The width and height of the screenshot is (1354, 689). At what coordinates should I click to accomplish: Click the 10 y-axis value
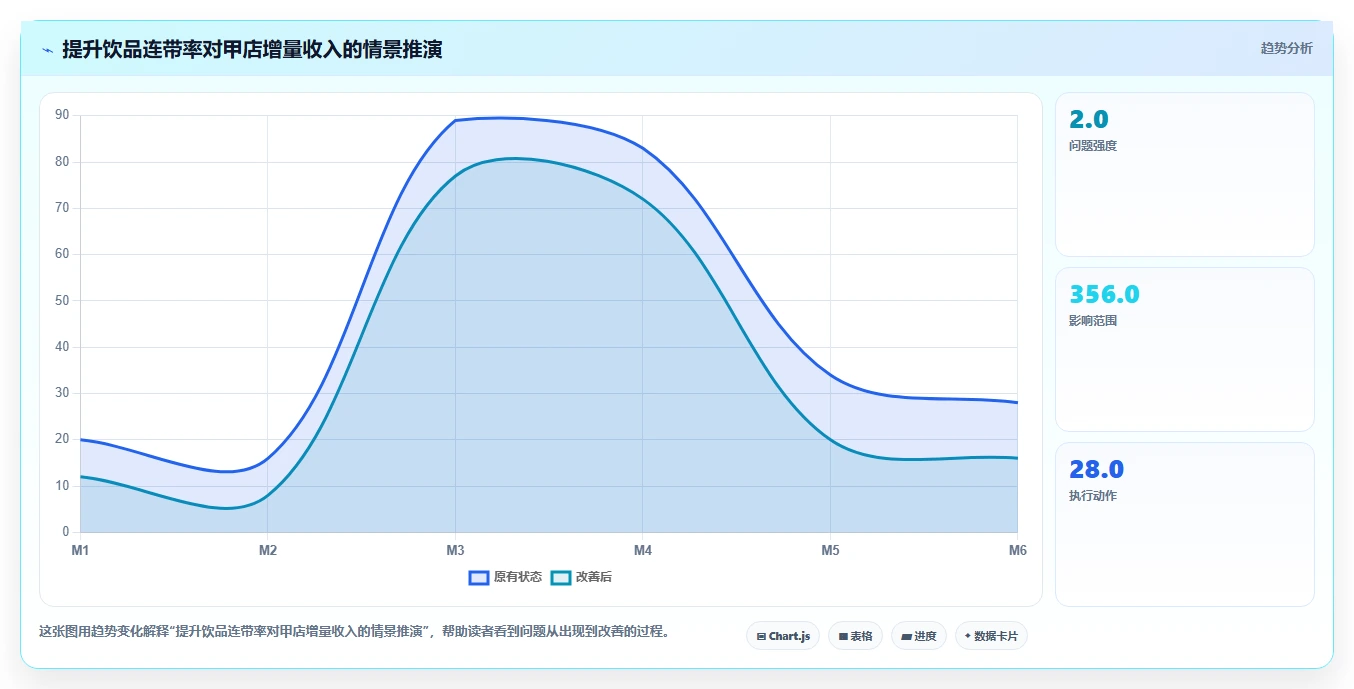pos(62,486)
